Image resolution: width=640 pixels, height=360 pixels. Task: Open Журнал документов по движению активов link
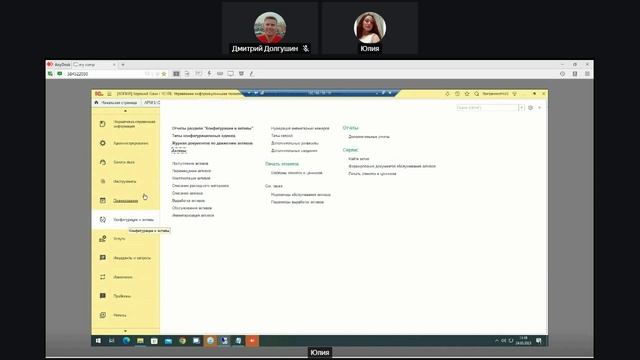pyautogui.click(x=212, y=143)
